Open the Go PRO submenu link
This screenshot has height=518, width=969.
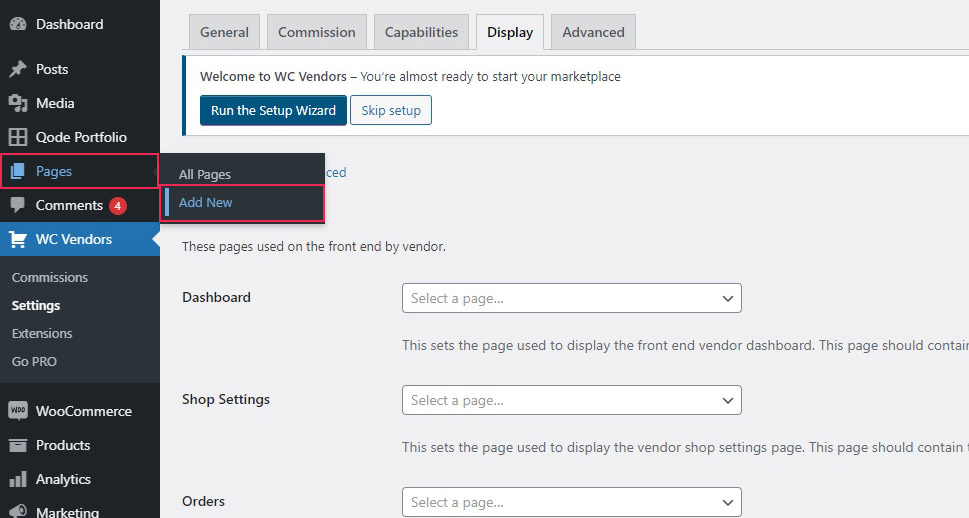(x=34, y=362)
